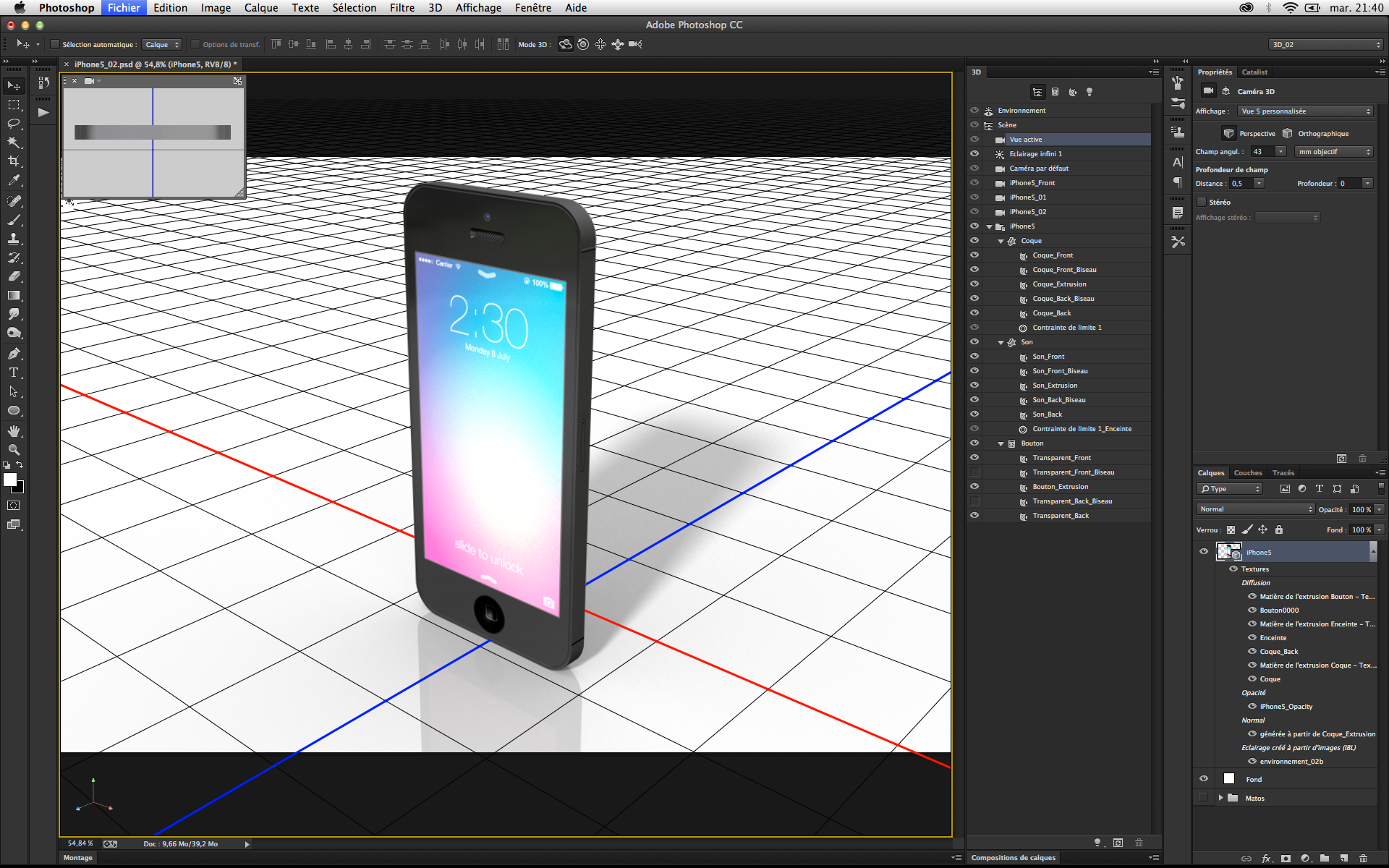
Task: Collapse the Coque group
Action: (x=1001, y=241)
